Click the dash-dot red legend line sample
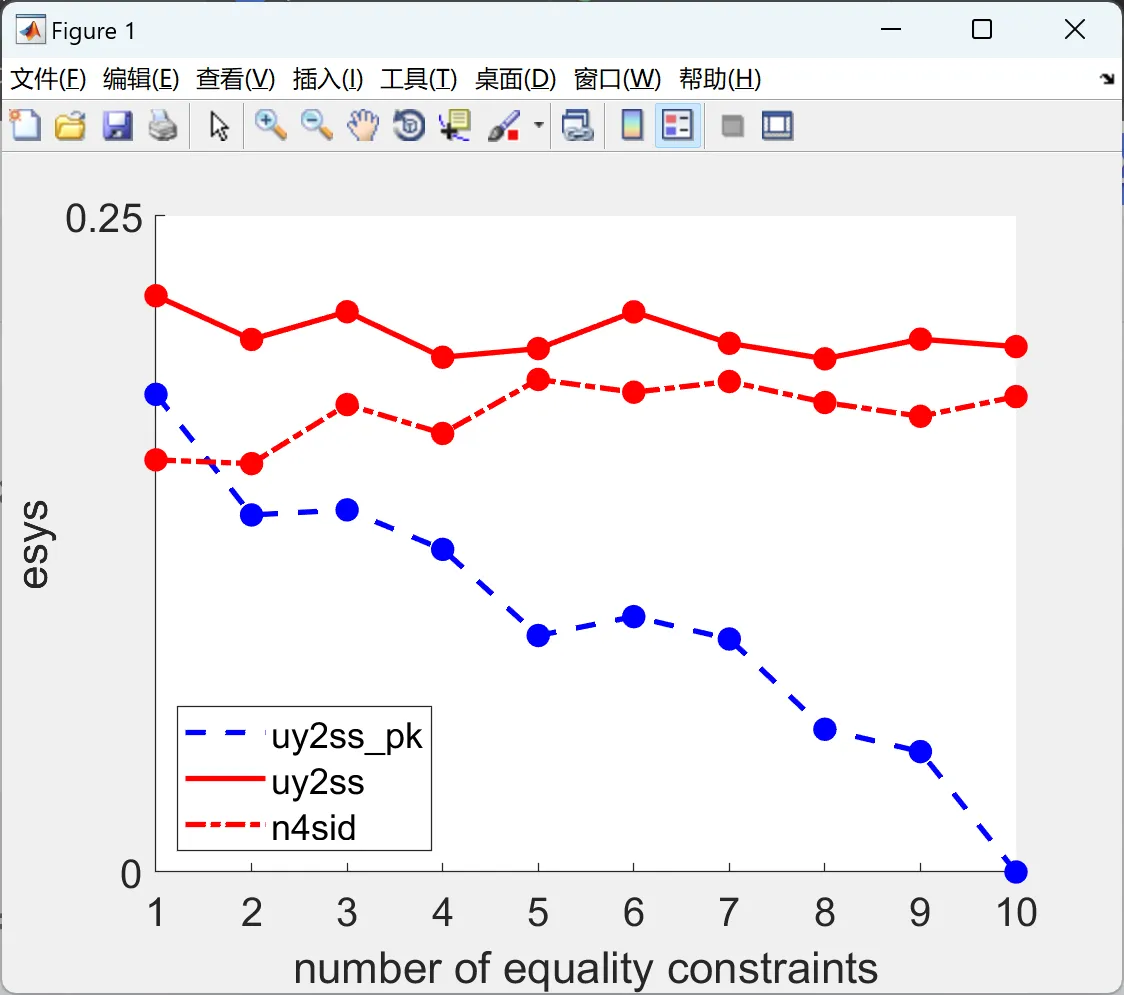 click(225, 824)
